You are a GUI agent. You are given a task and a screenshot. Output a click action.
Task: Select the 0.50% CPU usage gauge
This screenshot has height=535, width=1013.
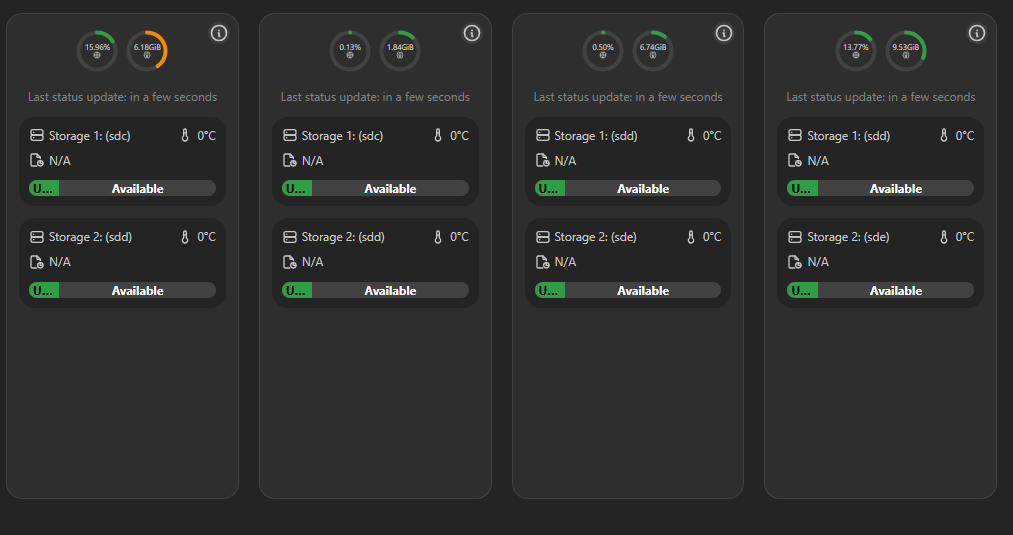click(603, 51)
